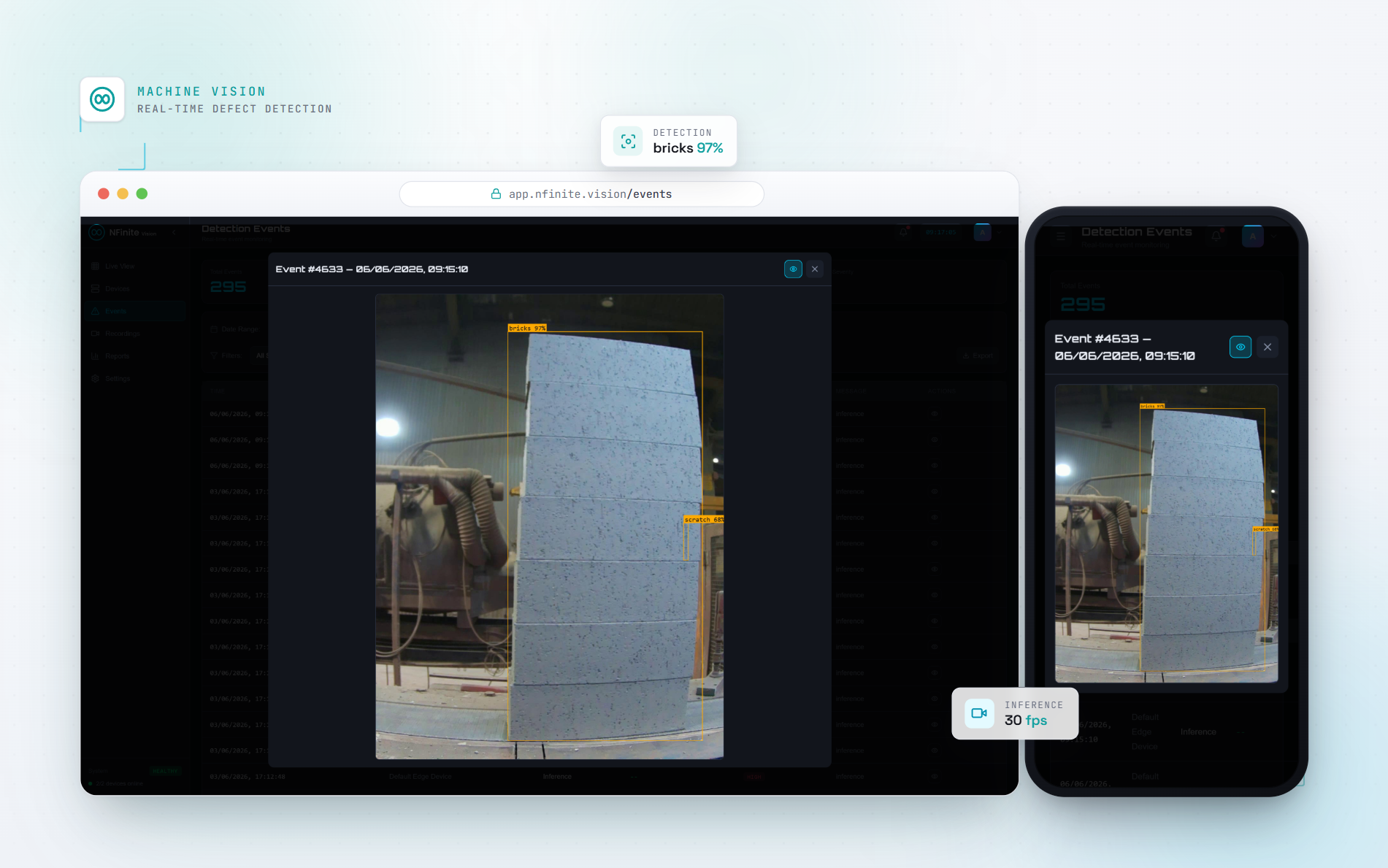This screenshot has width=1388, height=868.
Task: Open notifications bell in desktop header
Action: (904, 232)
